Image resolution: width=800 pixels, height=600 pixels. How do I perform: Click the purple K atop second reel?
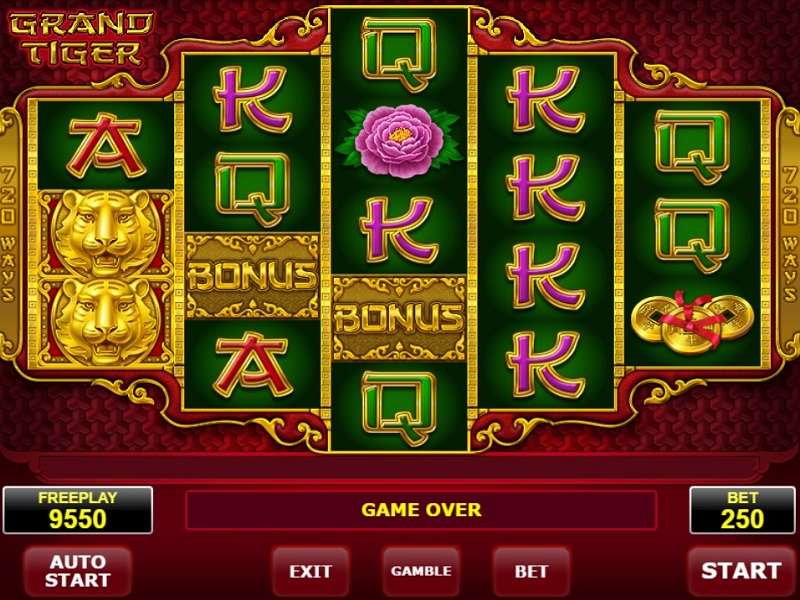252,99
